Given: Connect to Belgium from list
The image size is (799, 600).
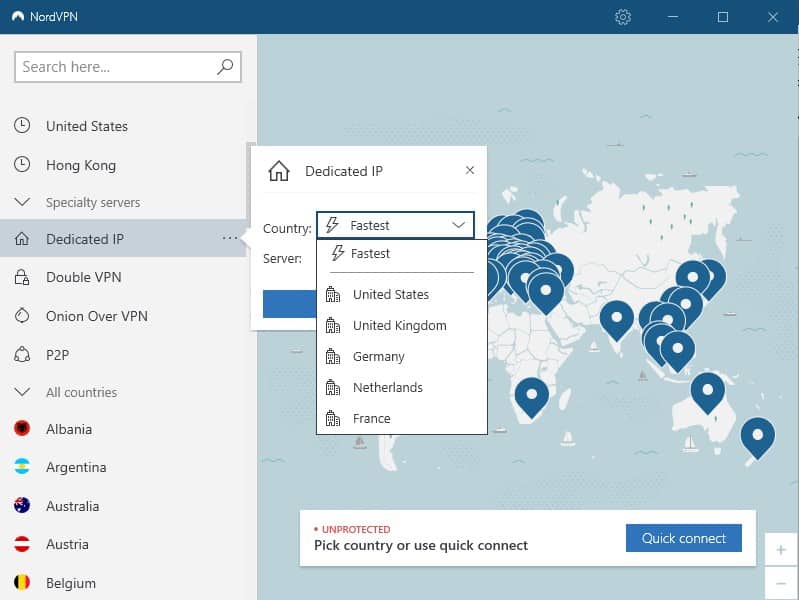Looking at the screenshot, I should pos(123,583).
